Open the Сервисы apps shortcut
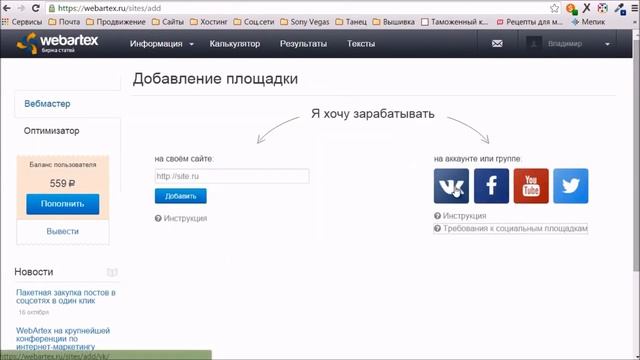 (22, 22)
